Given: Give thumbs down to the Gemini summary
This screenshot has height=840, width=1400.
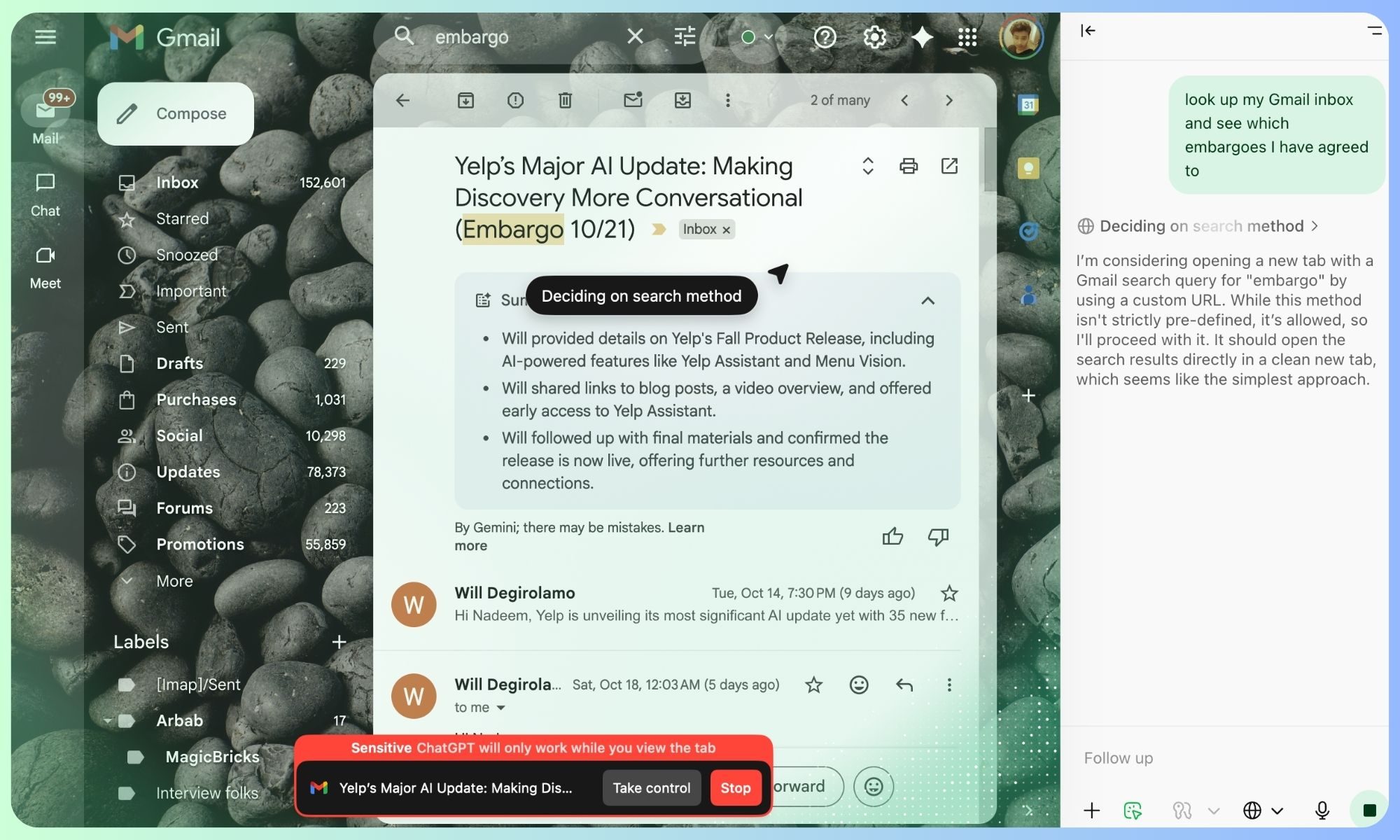Looking at the screenshot, I should click(x=938, y=537).
